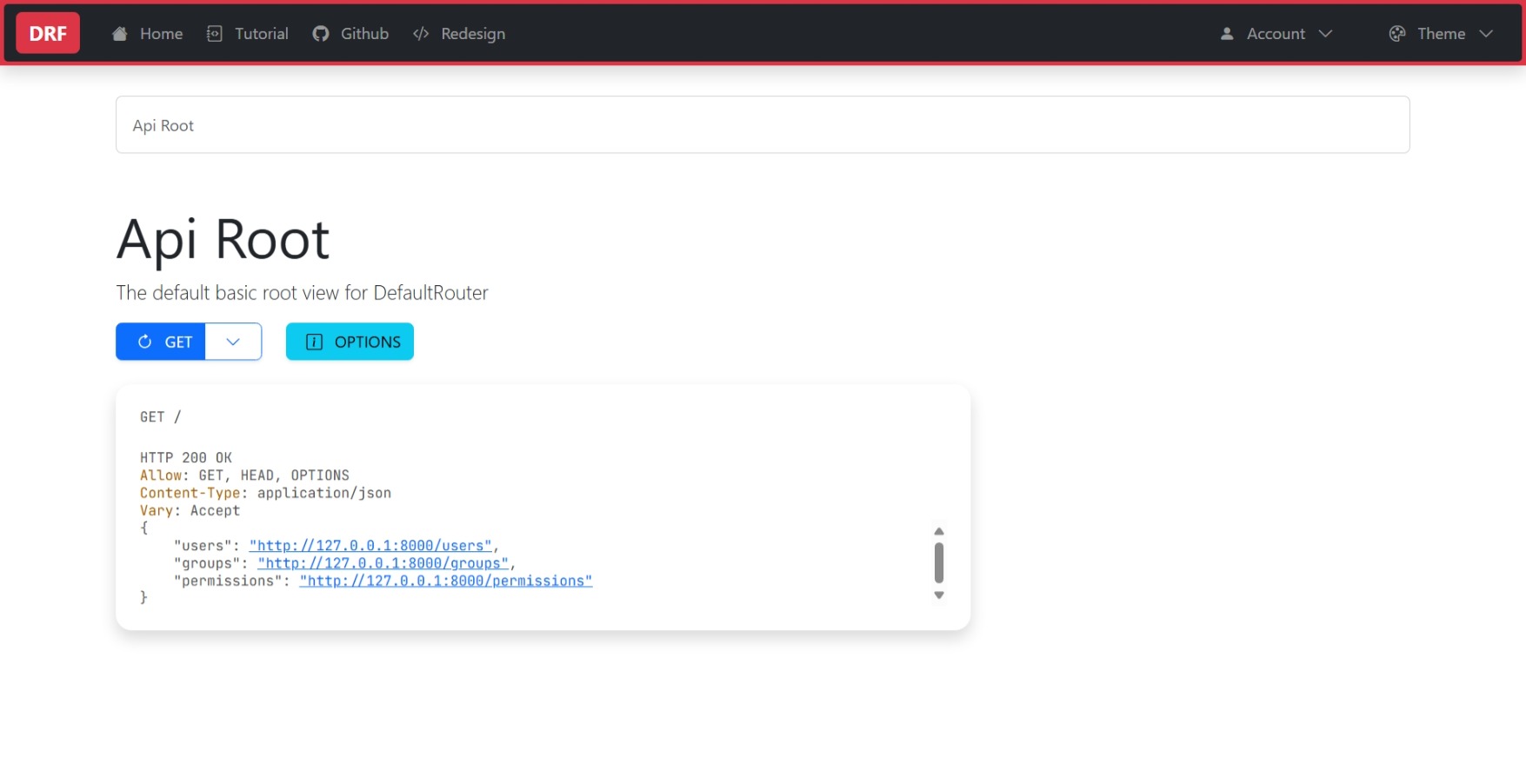Select the Home icon in the navbar

119,33
